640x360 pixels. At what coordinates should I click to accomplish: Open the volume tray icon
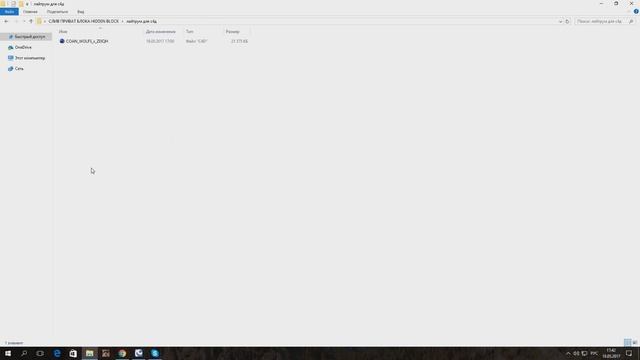point(576,353)
